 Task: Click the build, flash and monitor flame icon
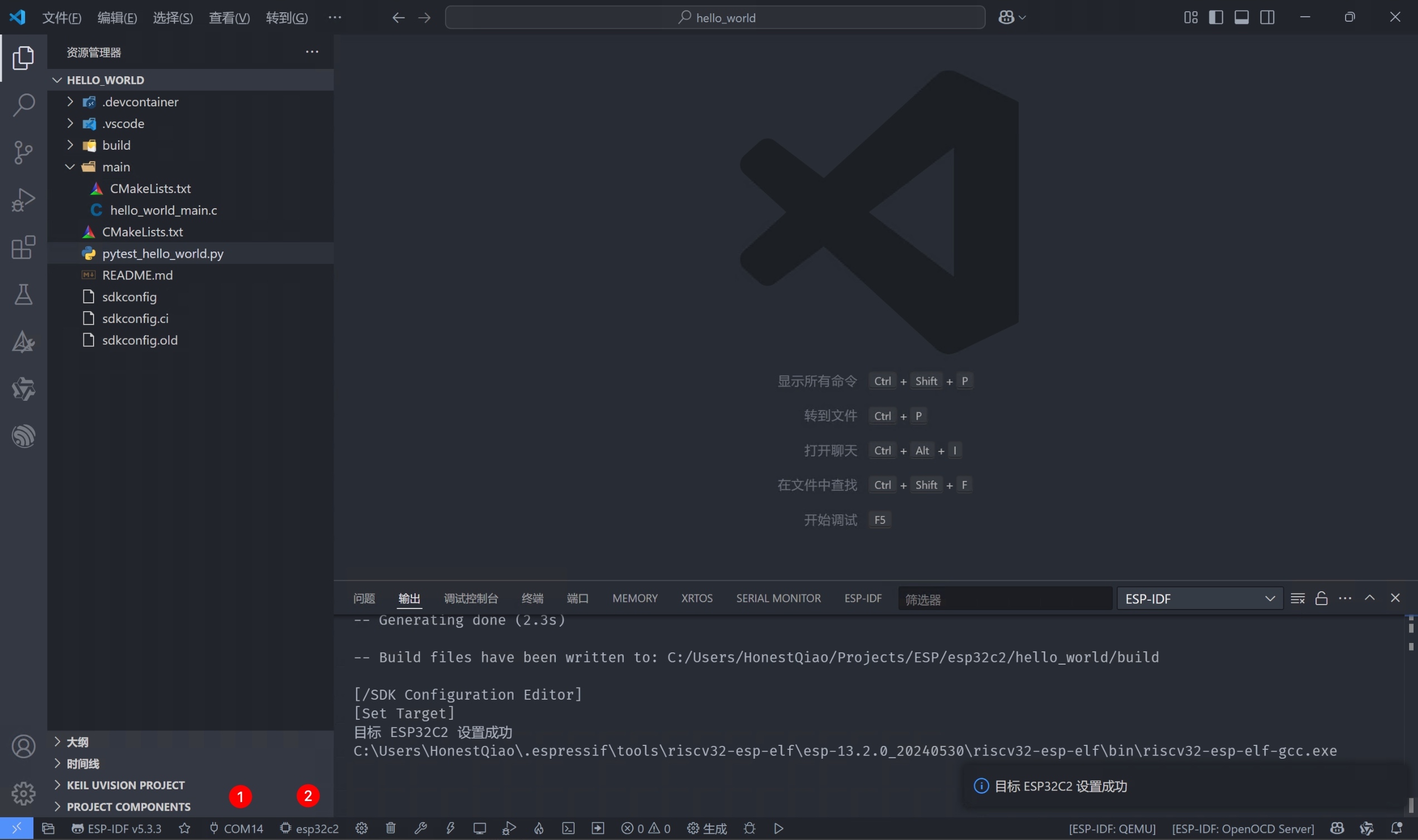click(x=539, y=828)
